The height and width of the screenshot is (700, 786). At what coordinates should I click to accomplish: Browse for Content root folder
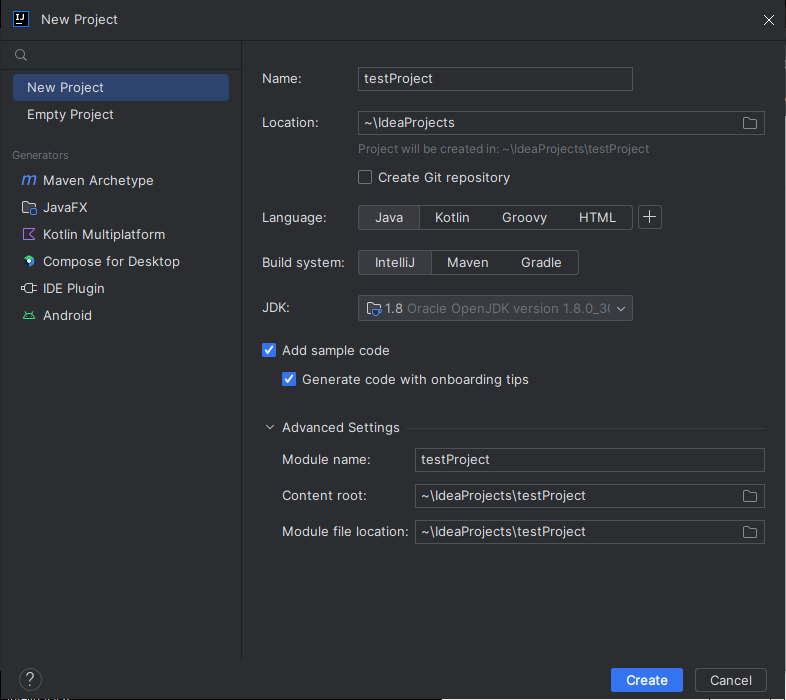click(749, 496)
